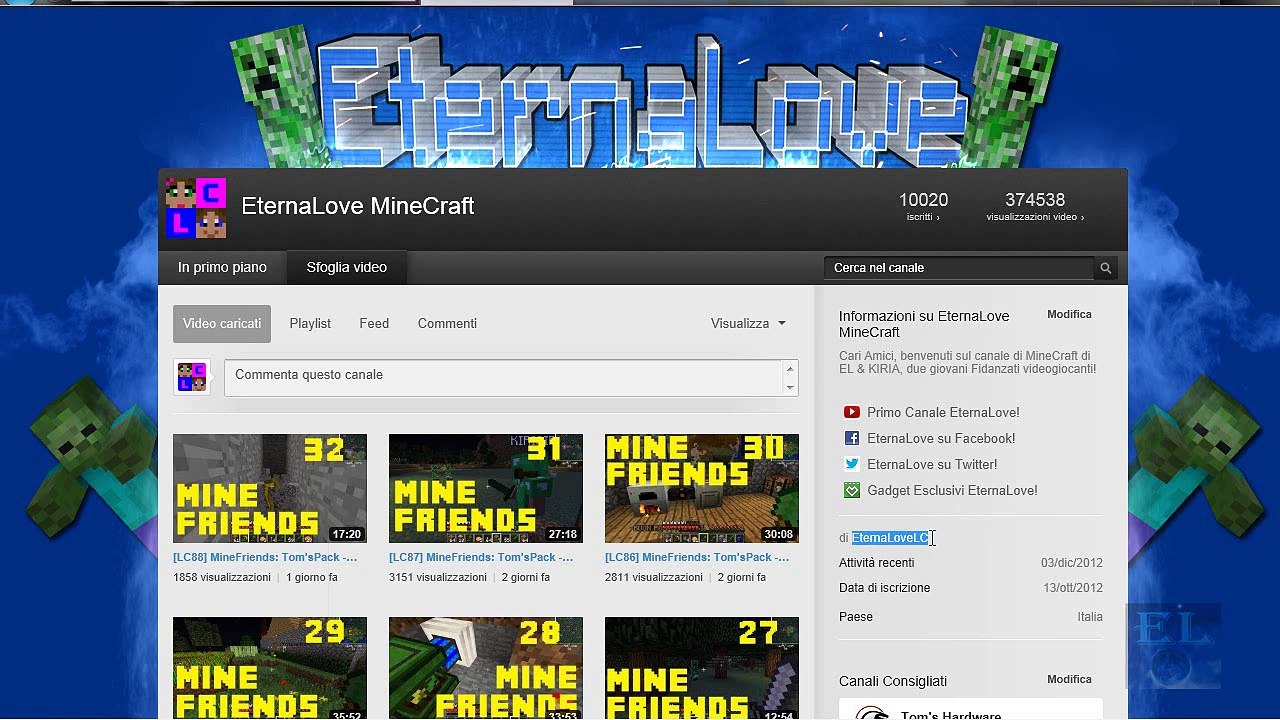1280x720 pixels.
Task: Click the EternaLove MineCraft channel avatar
Action: click(x=196, y=208)
